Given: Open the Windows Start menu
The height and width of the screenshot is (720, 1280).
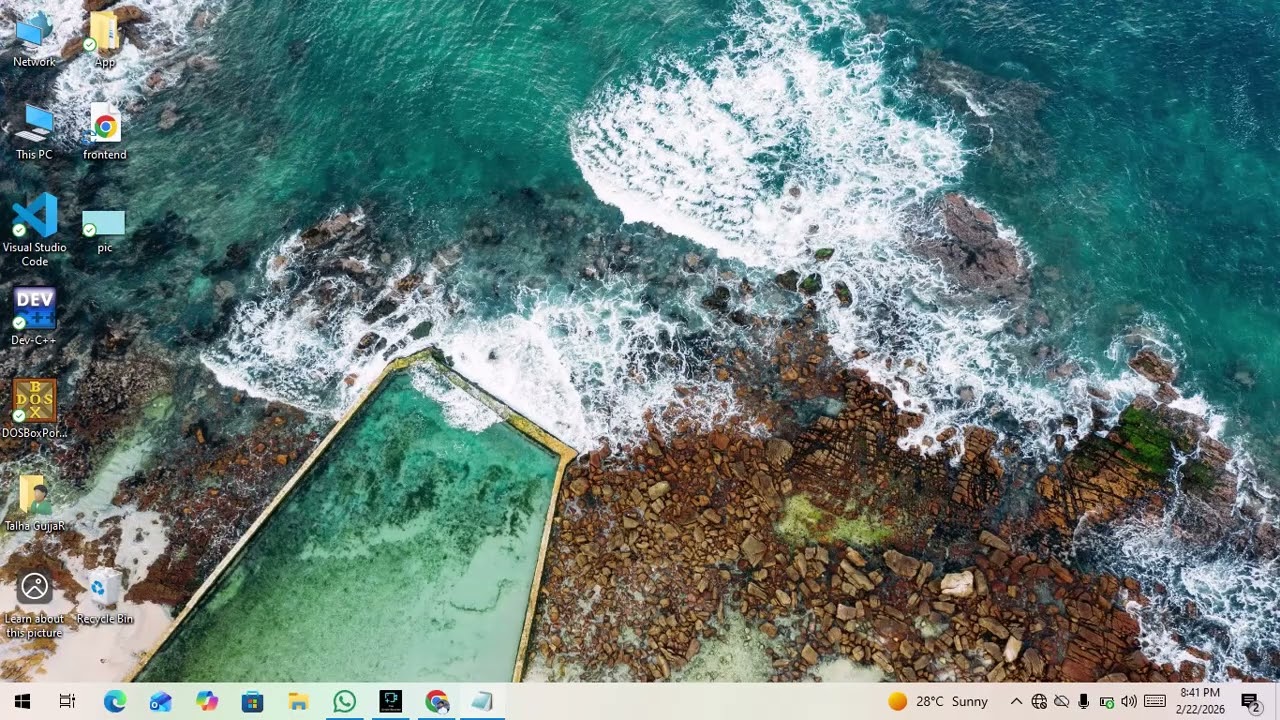Looking at the screenshot, I should pos(22,702).
